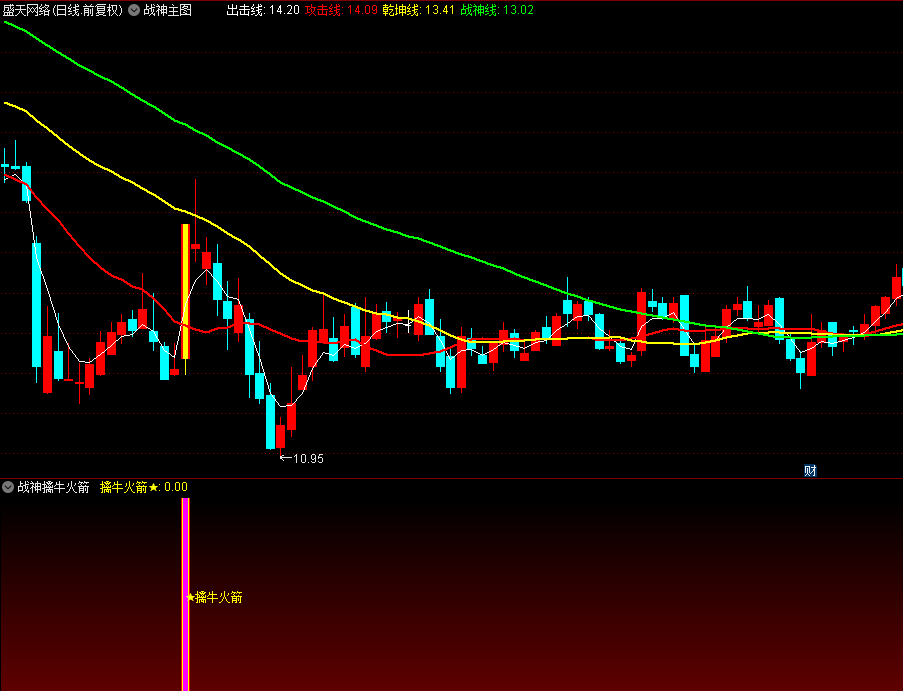This screenshot has height=691, width=903.
Task: Click the cyan candle at the 10.95 low
Action: (x=270, y=421)
